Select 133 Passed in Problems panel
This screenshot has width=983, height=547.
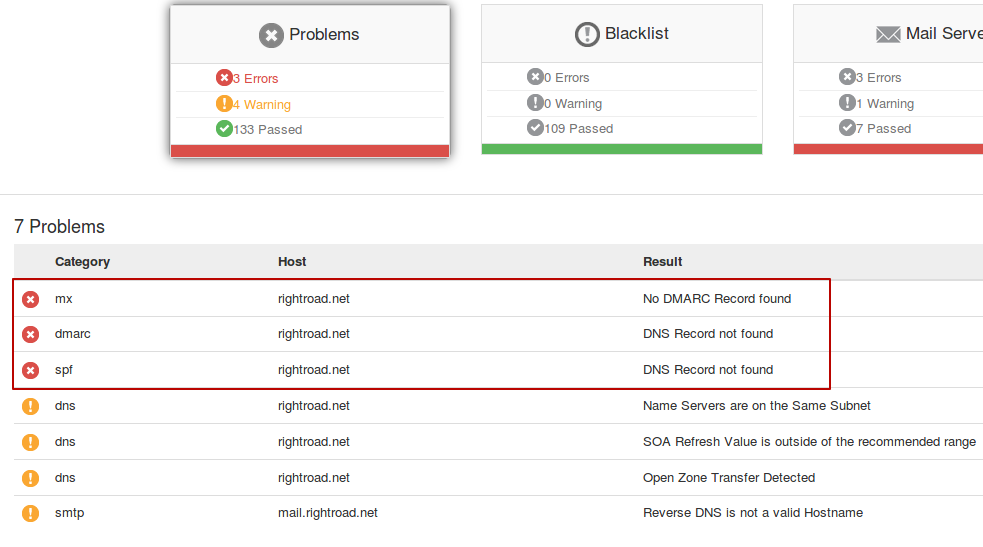click(x=267, y=129)
